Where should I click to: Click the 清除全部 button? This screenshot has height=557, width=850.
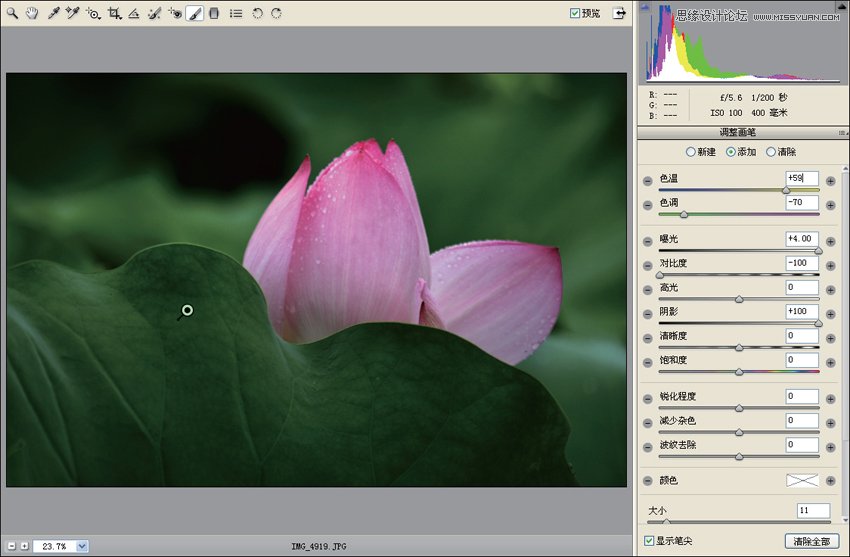tap(811, 541)
